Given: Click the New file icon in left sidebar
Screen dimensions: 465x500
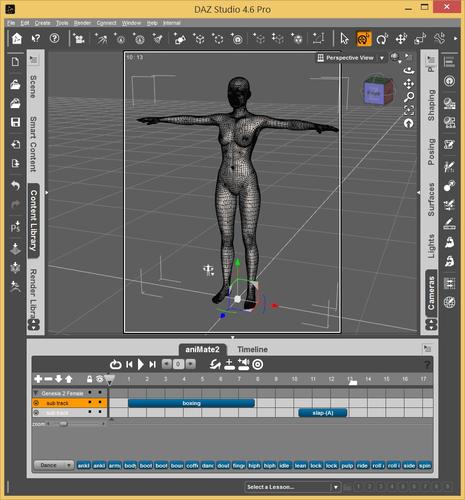Looking at the screenshot, I should 15,62.
